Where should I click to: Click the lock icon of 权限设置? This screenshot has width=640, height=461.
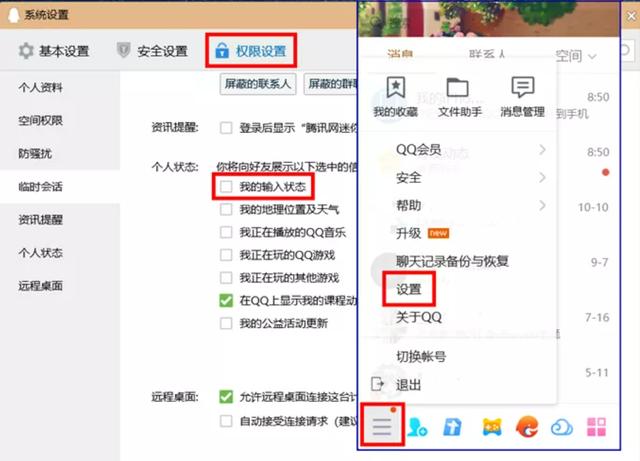222,50
